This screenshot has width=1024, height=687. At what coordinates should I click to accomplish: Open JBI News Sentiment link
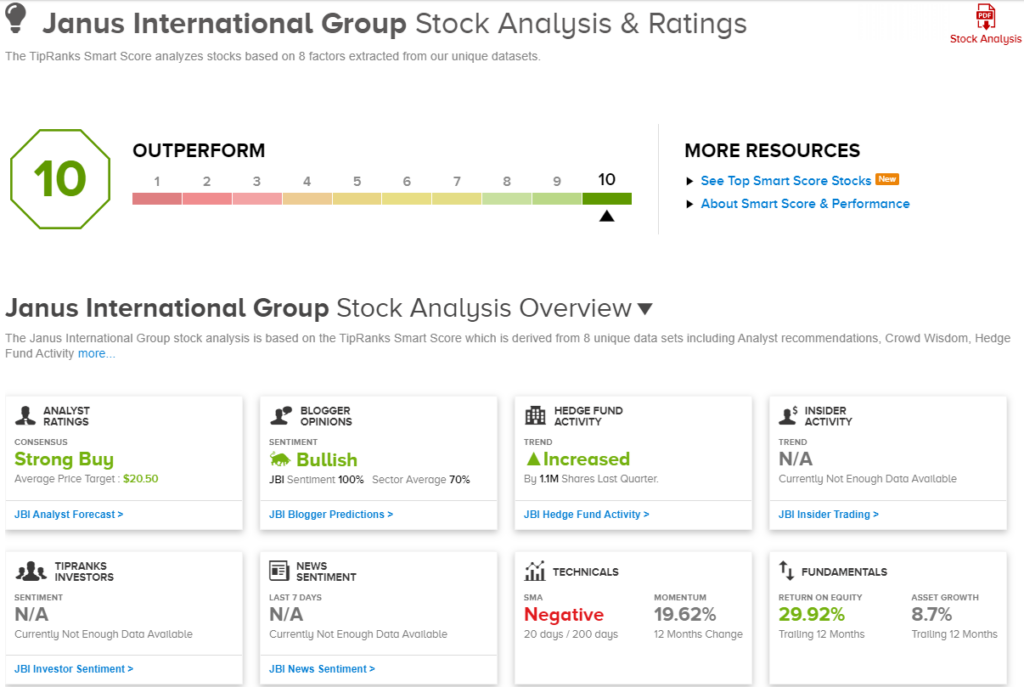322,669
